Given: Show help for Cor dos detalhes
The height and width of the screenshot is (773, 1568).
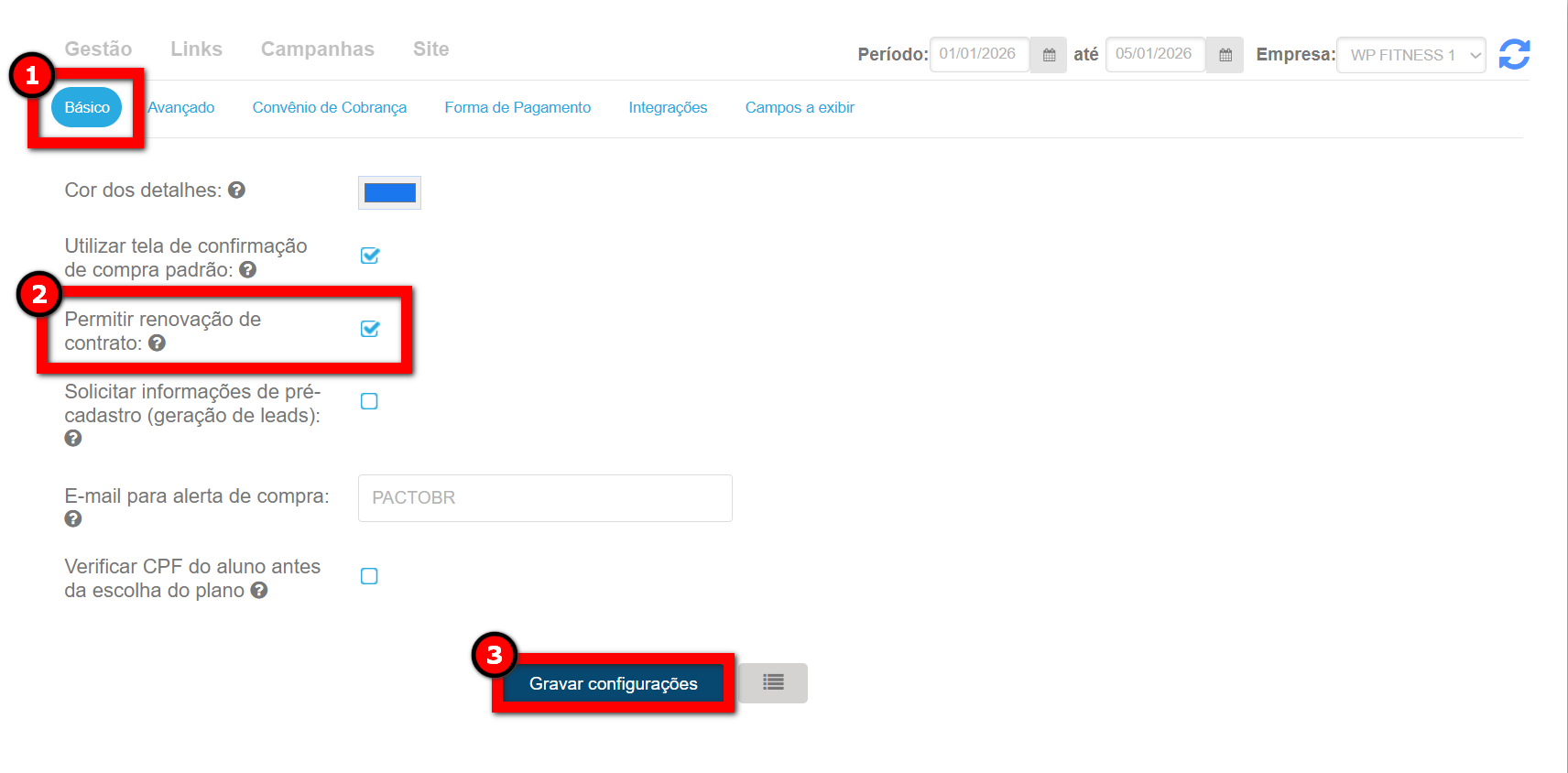Looking at the screenshot, I should 236,190.
